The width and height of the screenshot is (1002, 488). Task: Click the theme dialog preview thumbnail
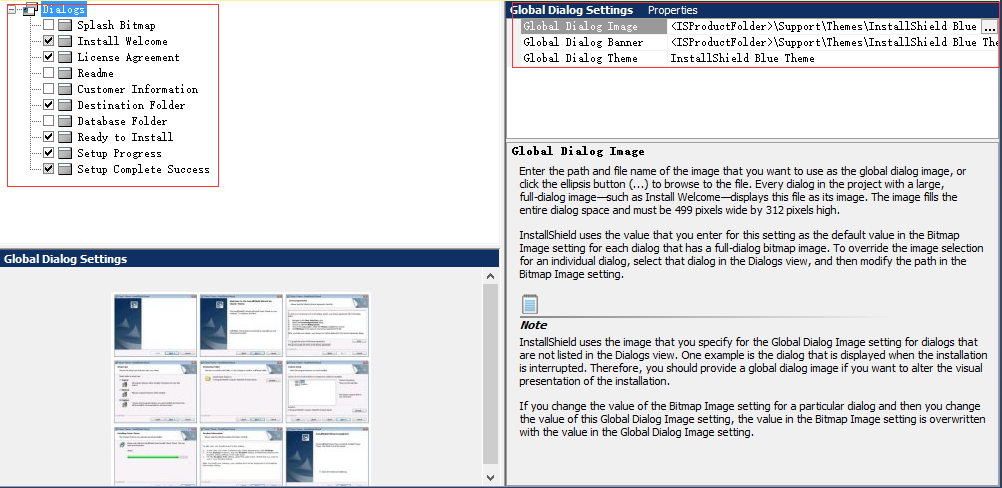(x=242, y=388)
